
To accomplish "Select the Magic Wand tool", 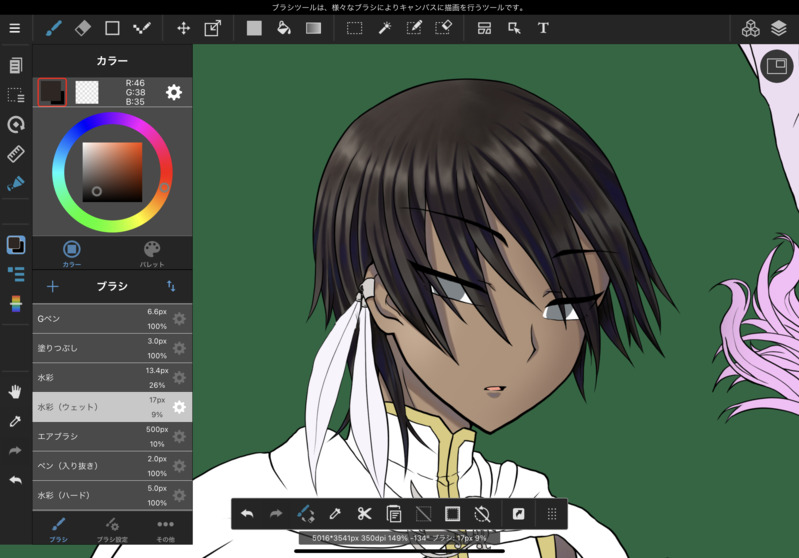I will click(x=385, y=28).
